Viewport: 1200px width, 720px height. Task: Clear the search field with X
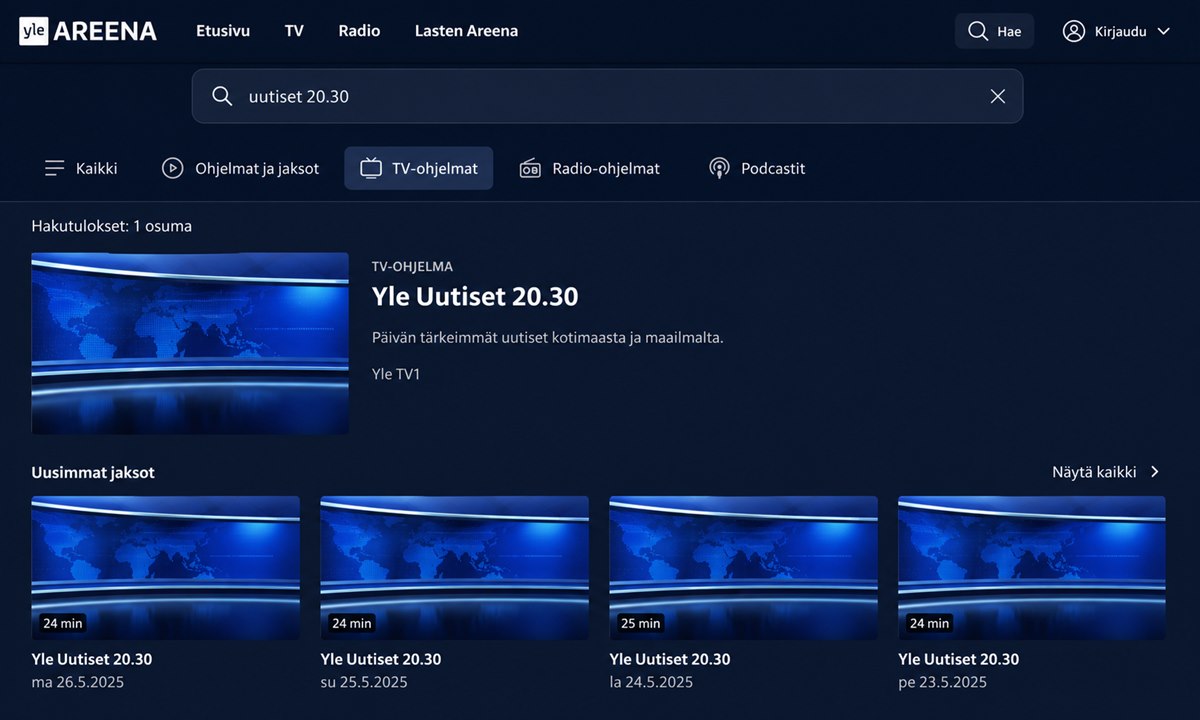point(998,96)
